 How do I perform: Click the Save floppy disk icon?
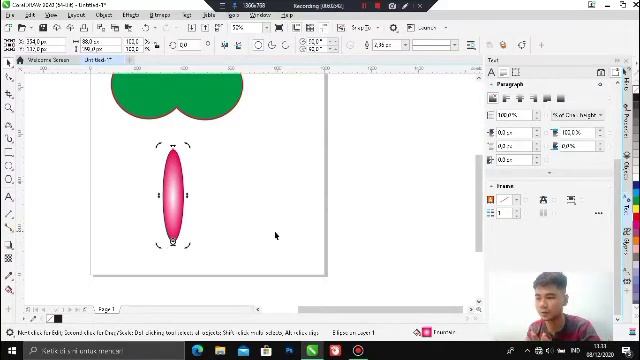pos(43,28)
